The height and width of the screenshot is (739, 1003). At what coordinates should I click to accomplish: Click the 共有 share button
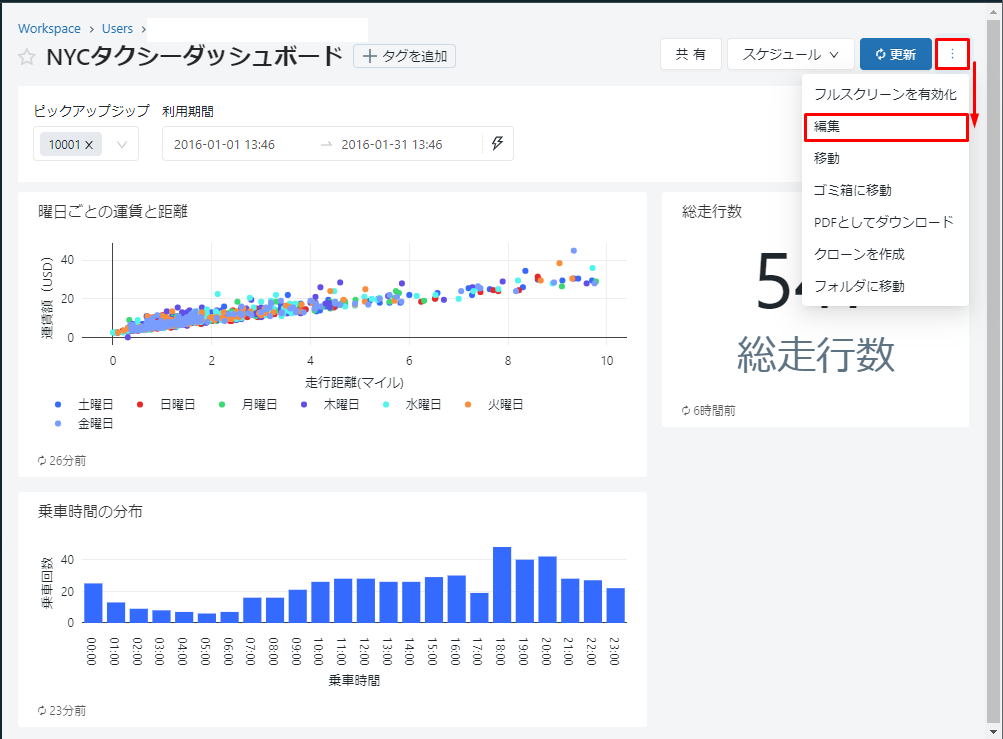pos(690,54)
